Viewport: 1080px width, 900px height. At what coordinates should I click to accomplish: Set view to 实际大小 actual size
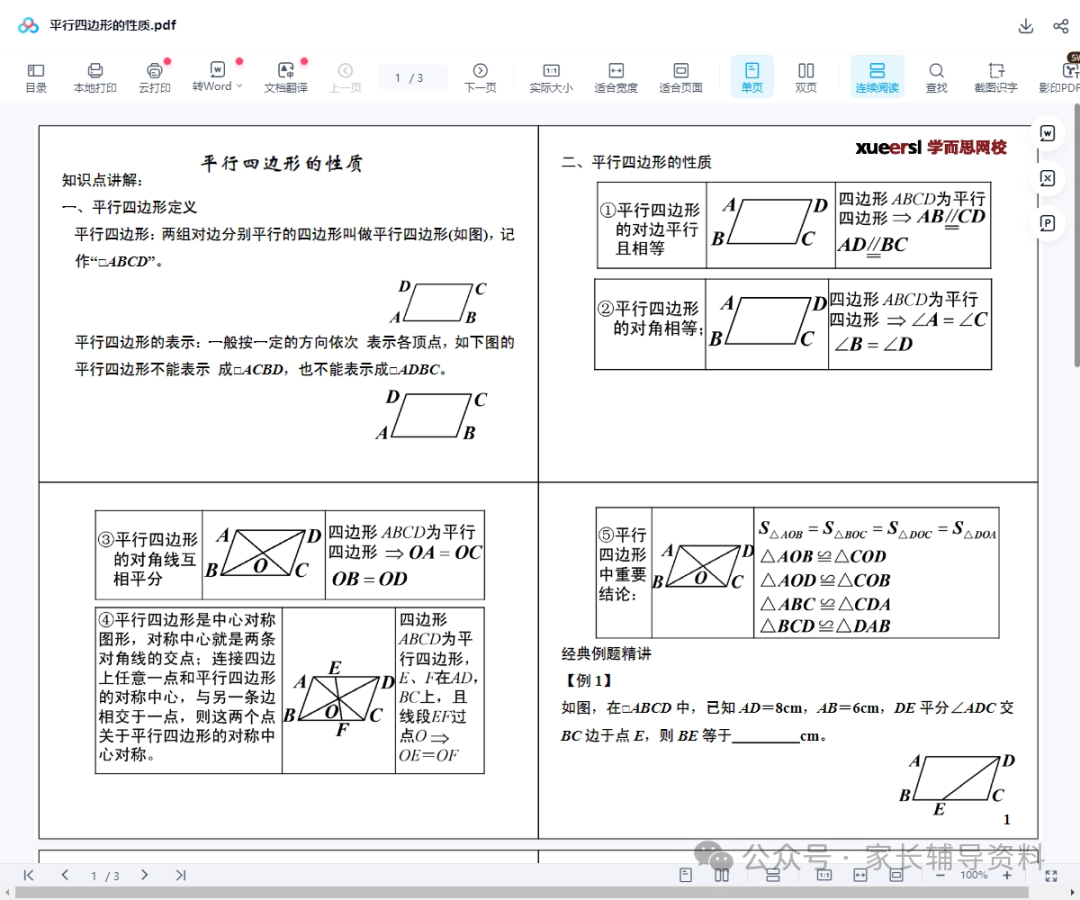tap(551, 77)
